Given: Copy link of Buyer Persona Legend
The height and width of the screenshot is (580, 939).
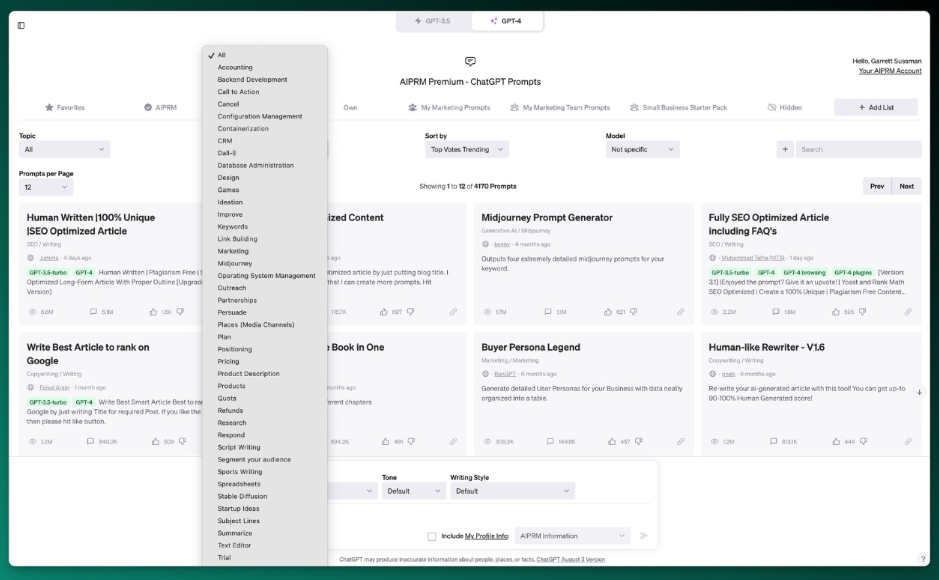Looking at the screenshot, I should coord(681,442).
